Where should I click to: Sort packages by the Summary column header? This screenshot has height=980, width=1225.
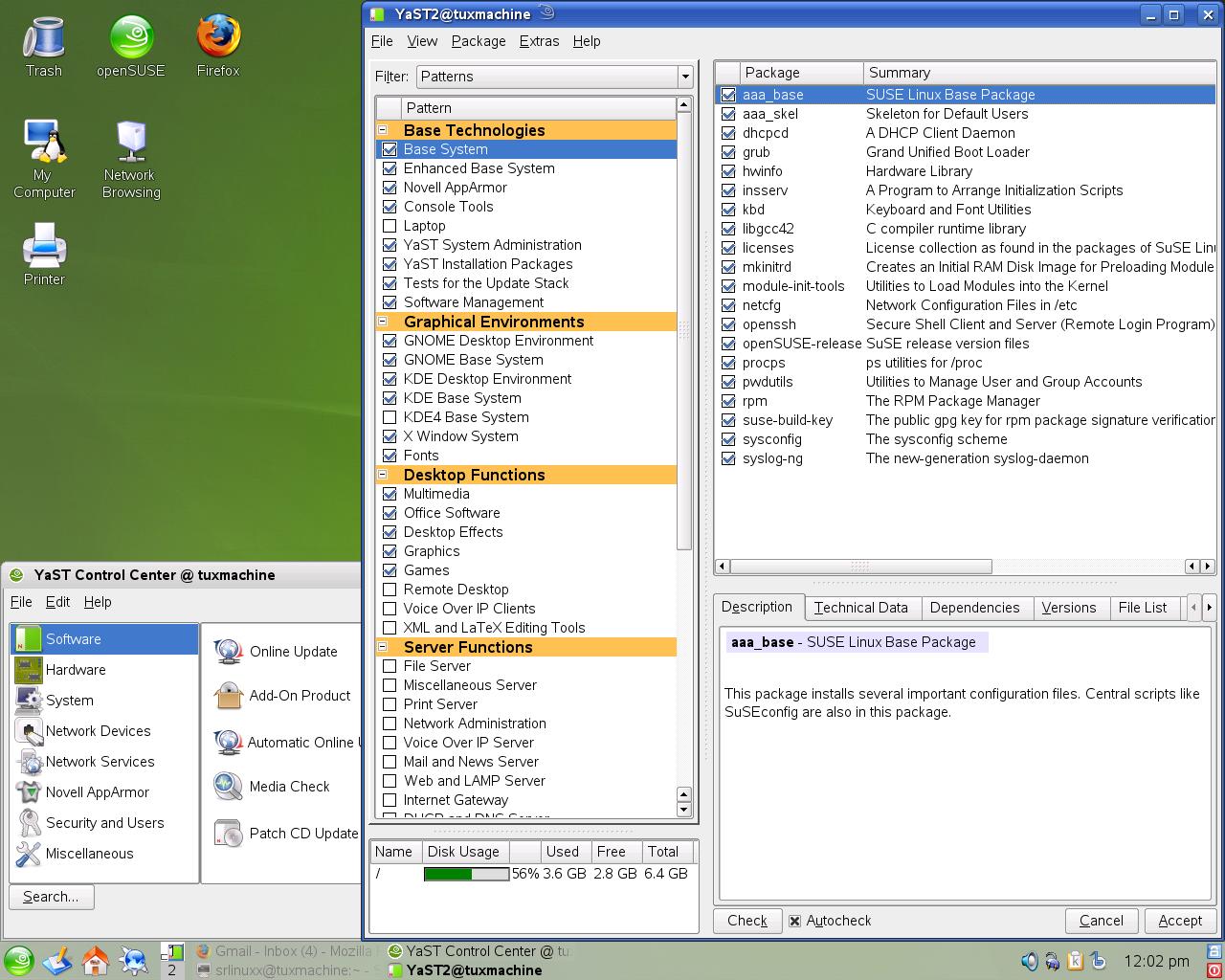[1038, 73]
